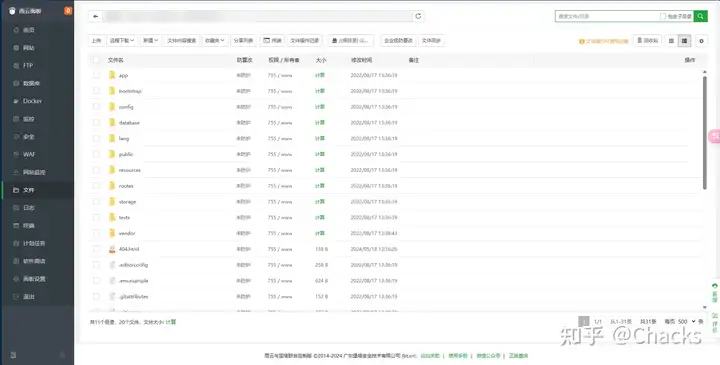Open WAF in the sidebar

click(x=37, y=154)
